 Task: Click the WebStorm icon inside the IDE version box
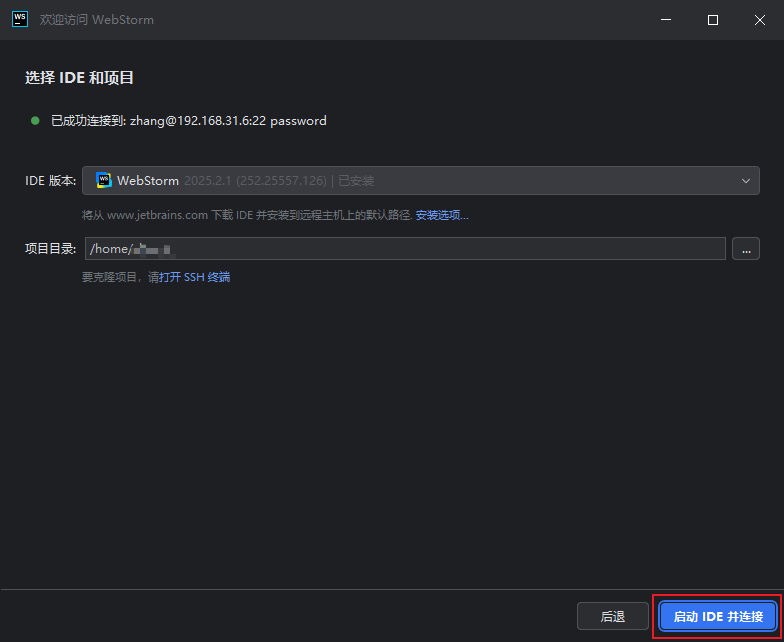click(104, 181)
